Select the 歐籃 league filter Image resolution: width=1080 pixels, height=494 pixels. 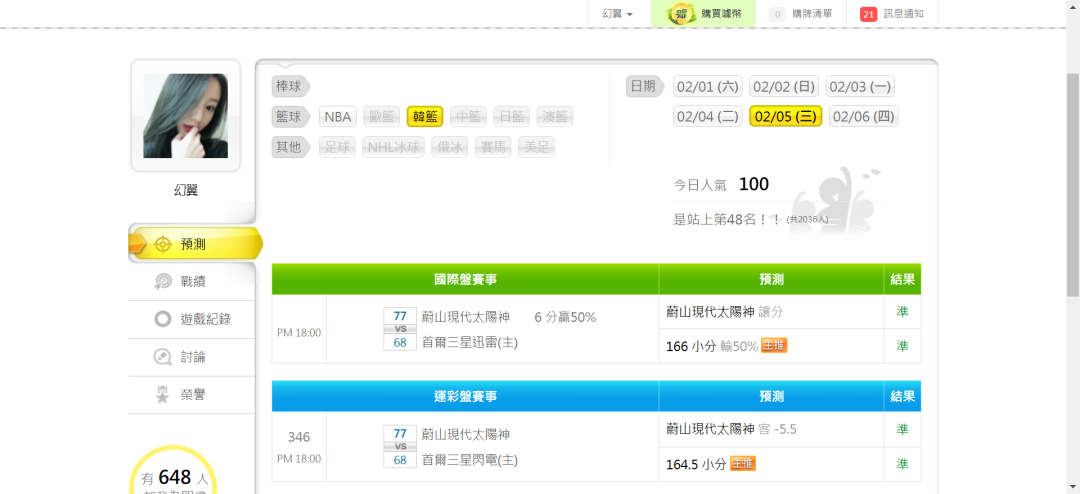[x=382, y=116]
